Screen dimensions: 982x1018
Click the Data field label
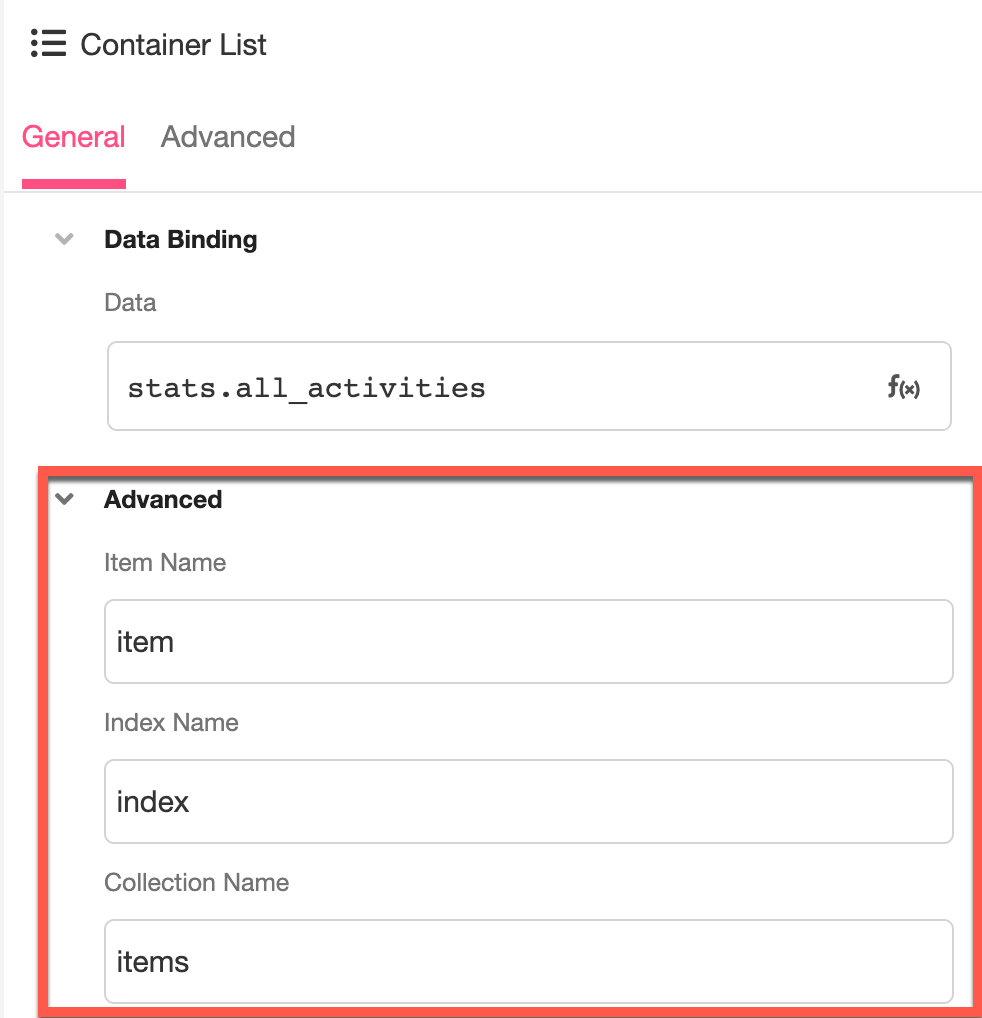[x=130, y=302]
